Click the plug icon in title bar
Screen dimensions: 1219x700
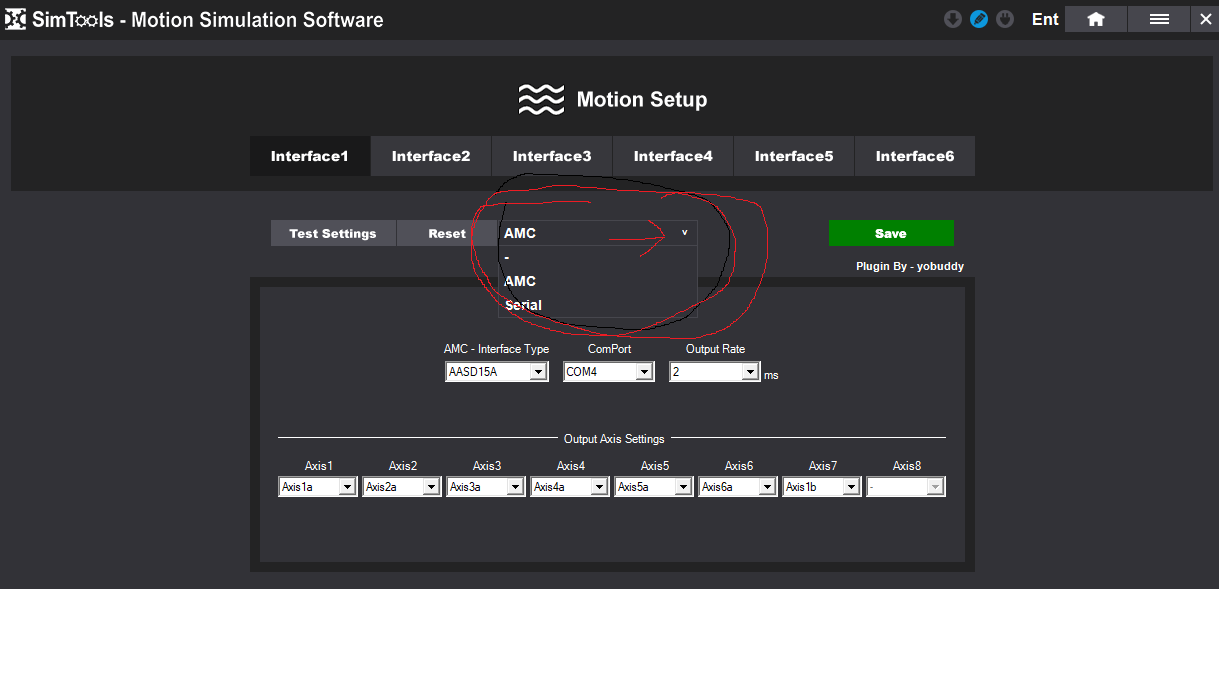pos(1005,19)
